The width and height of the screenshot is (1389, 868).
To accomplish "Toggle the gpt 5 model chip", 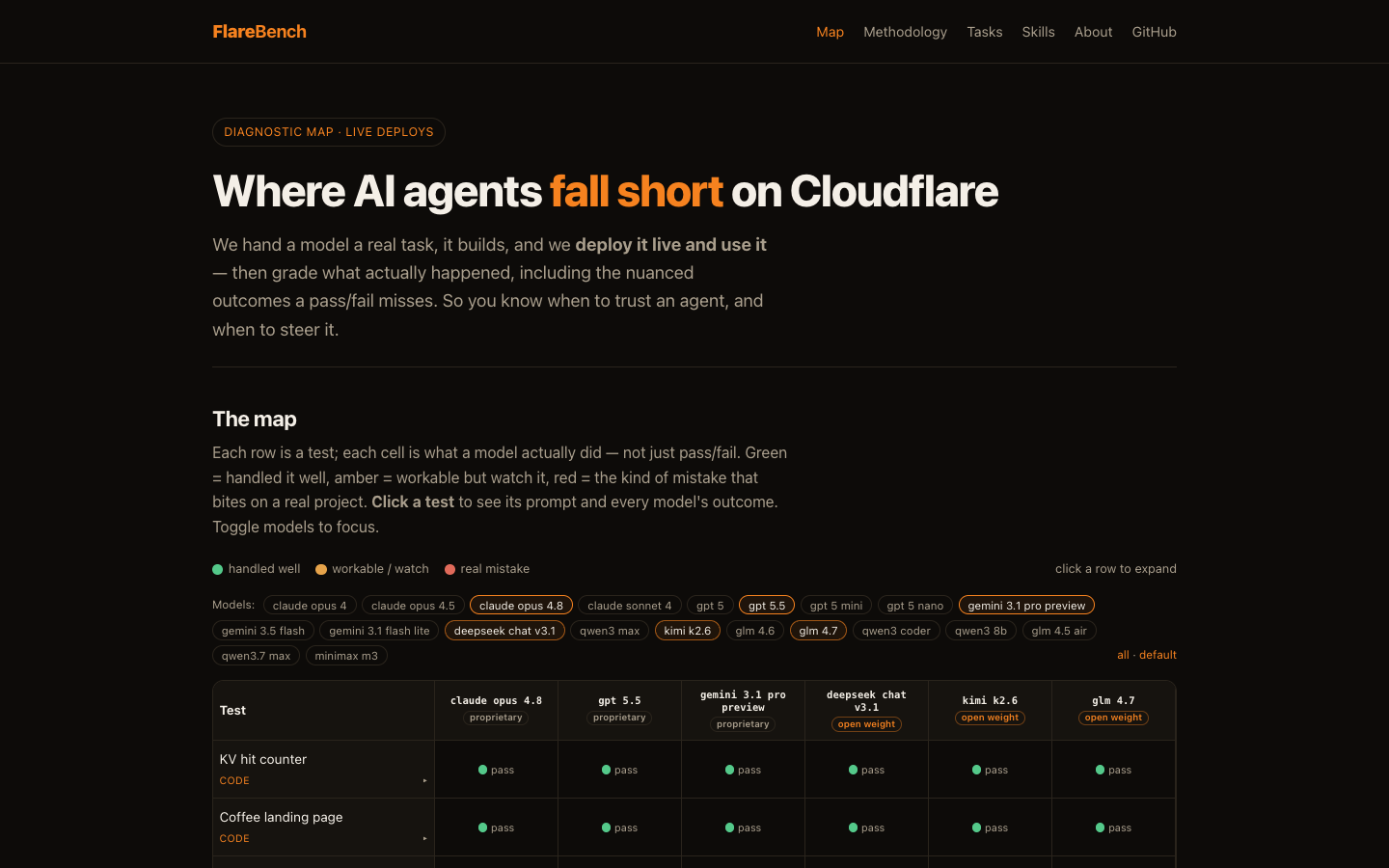I will coord(710,606).
